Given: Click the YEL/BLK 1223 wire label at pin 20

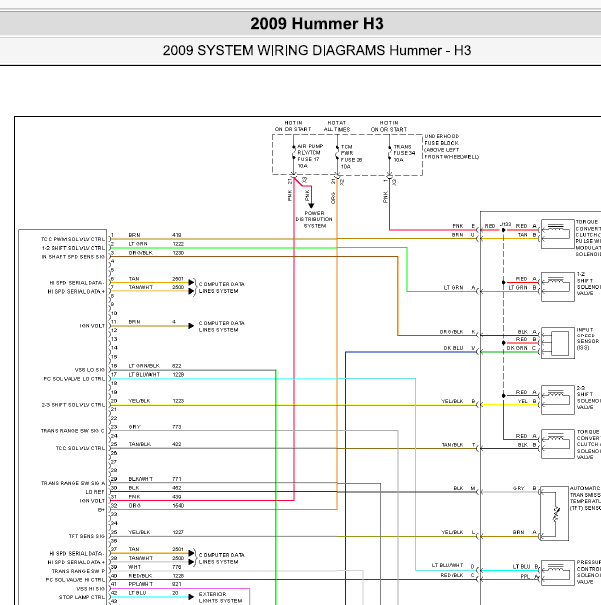Looking at the screenshot, I should click(x=156, y=401).
